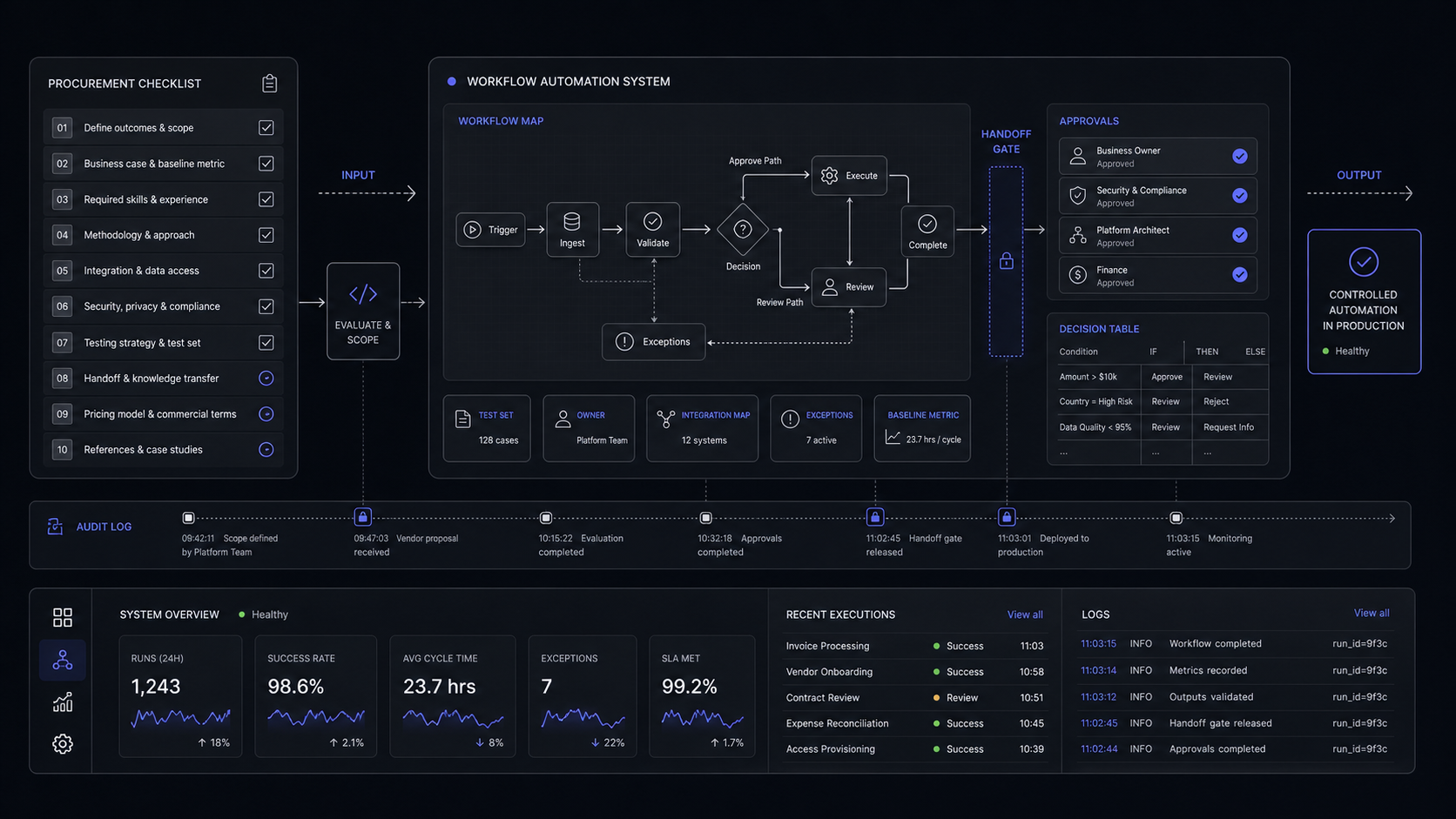Open the Runs (24H) metric card
Screen dimensions: 1456x819
[x=180, y=696]
